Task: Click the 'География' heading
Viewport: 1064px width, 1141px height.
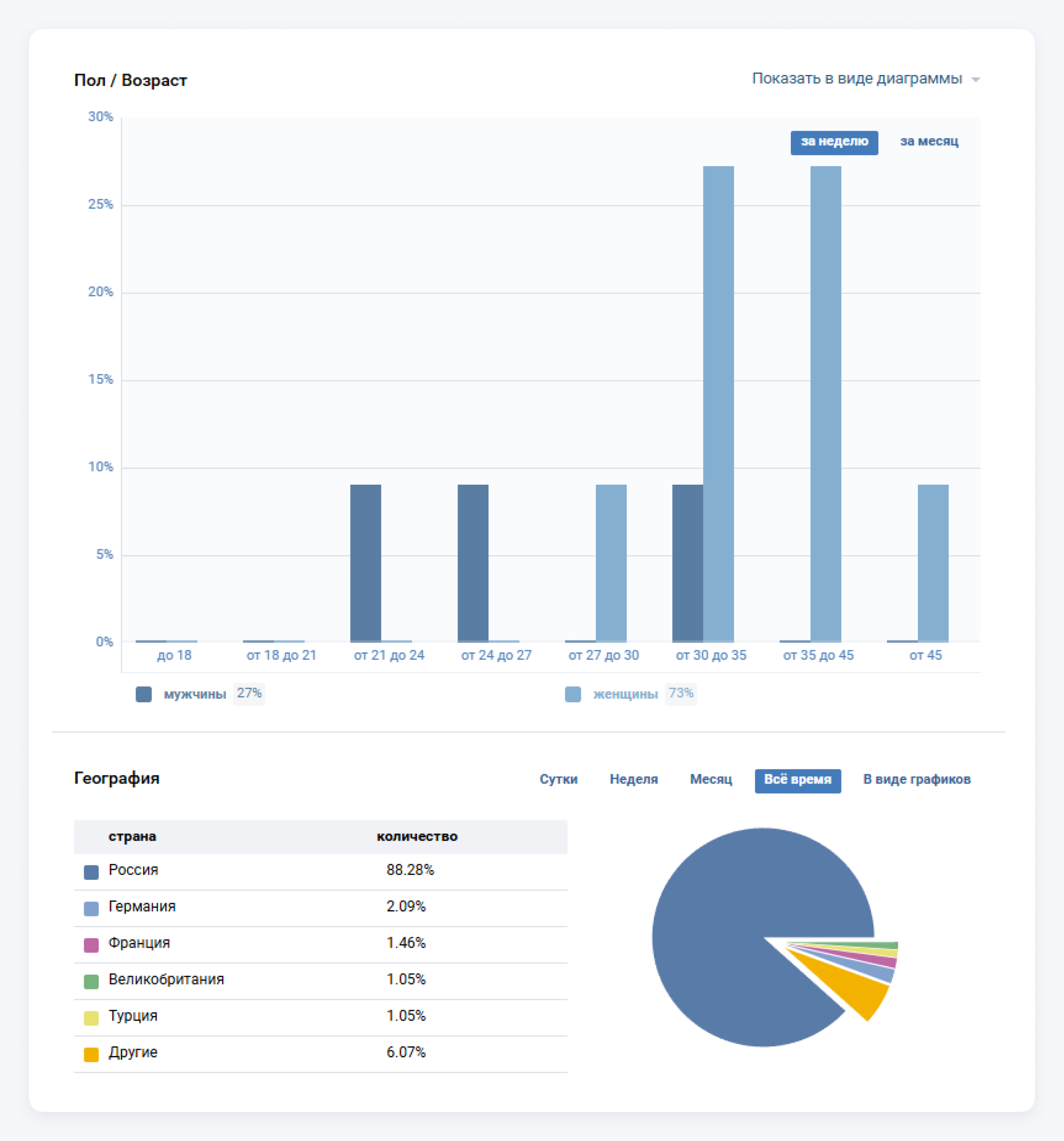Action: pyautogui.click(x=117, y=778)
